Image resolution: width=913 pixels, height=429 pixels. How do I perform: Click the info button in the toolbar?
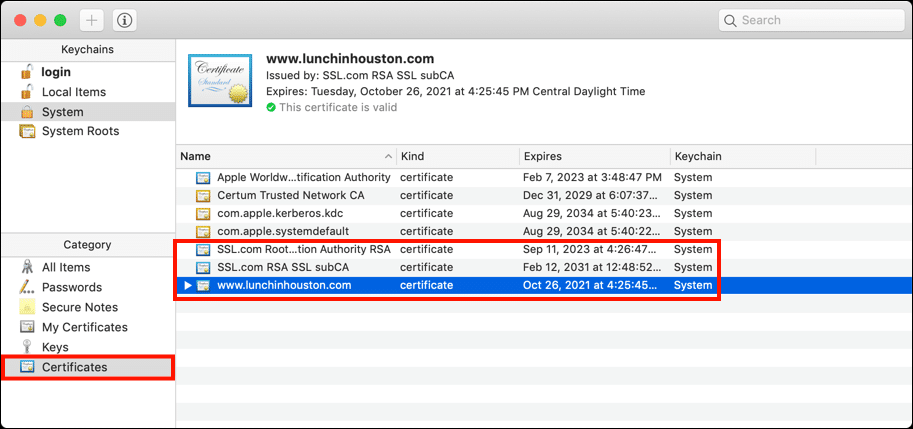click(125, 20)
